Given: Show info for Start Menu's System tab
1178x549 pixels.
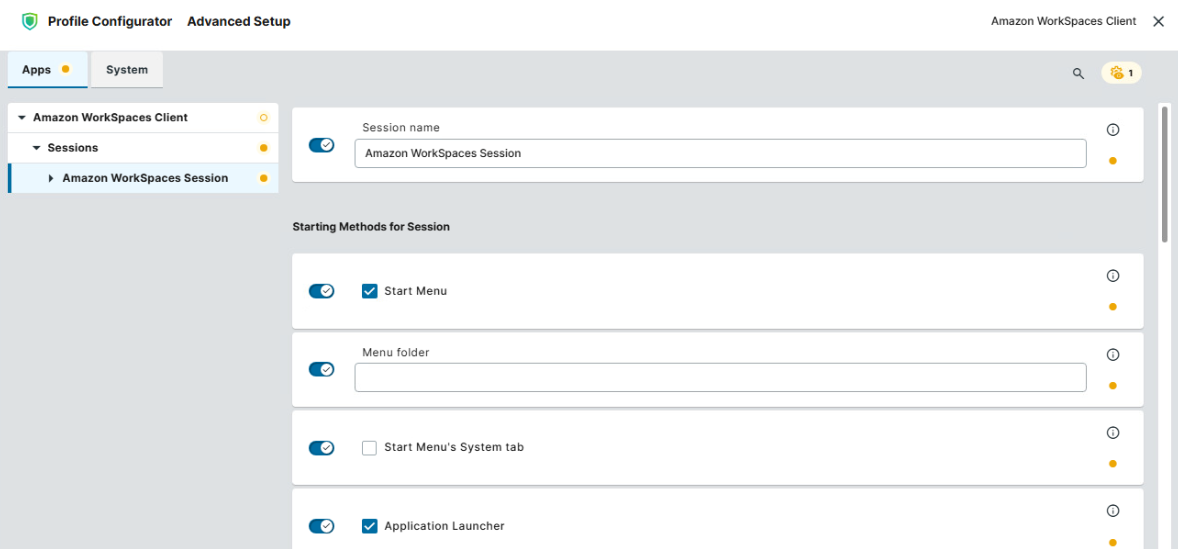Looking at the screenshot, I should coord(1113,433).
